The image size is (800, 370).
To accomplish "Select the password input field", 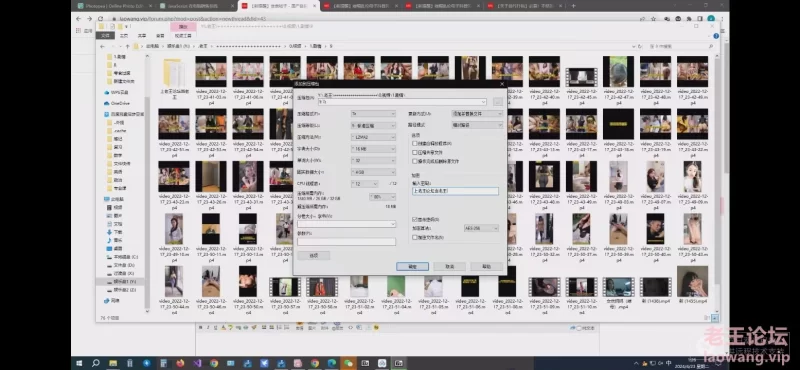I will click(x=455, y=191).
